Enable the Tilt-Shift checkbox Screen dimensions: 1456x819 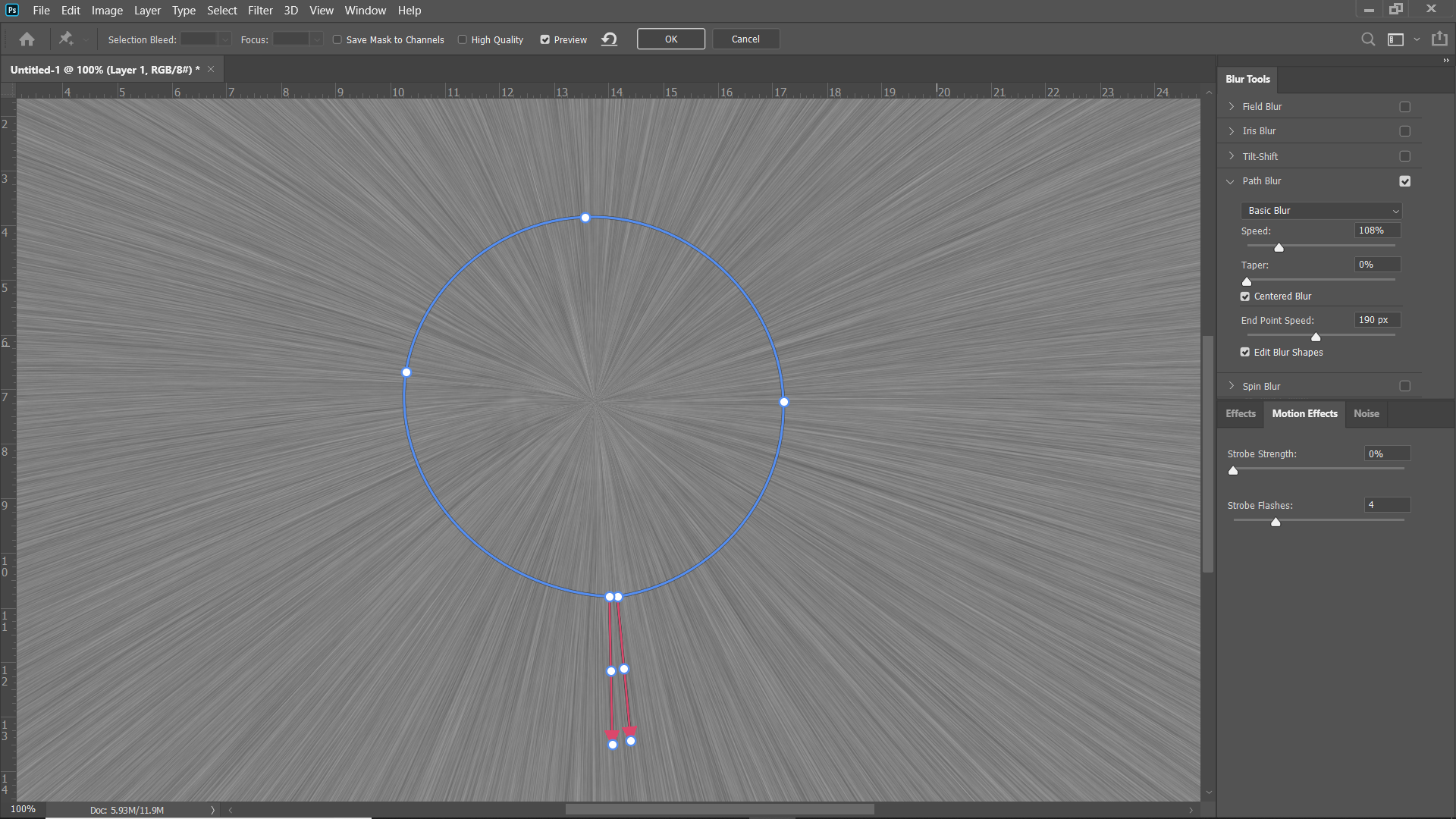pyautogui.click(x=1405, y=156)
